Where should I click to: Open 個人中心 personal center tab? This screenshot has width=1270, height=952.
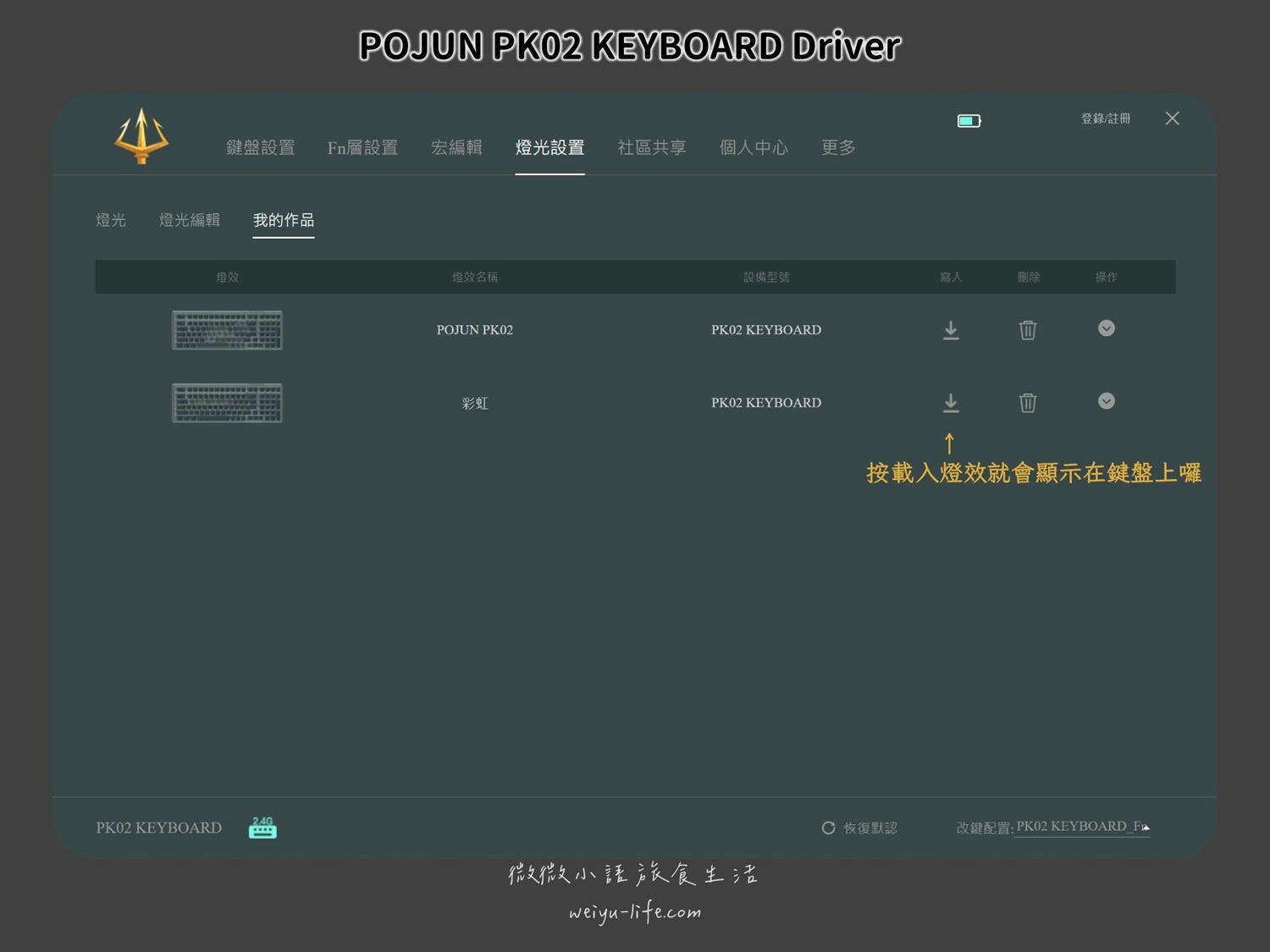point(754,147)
